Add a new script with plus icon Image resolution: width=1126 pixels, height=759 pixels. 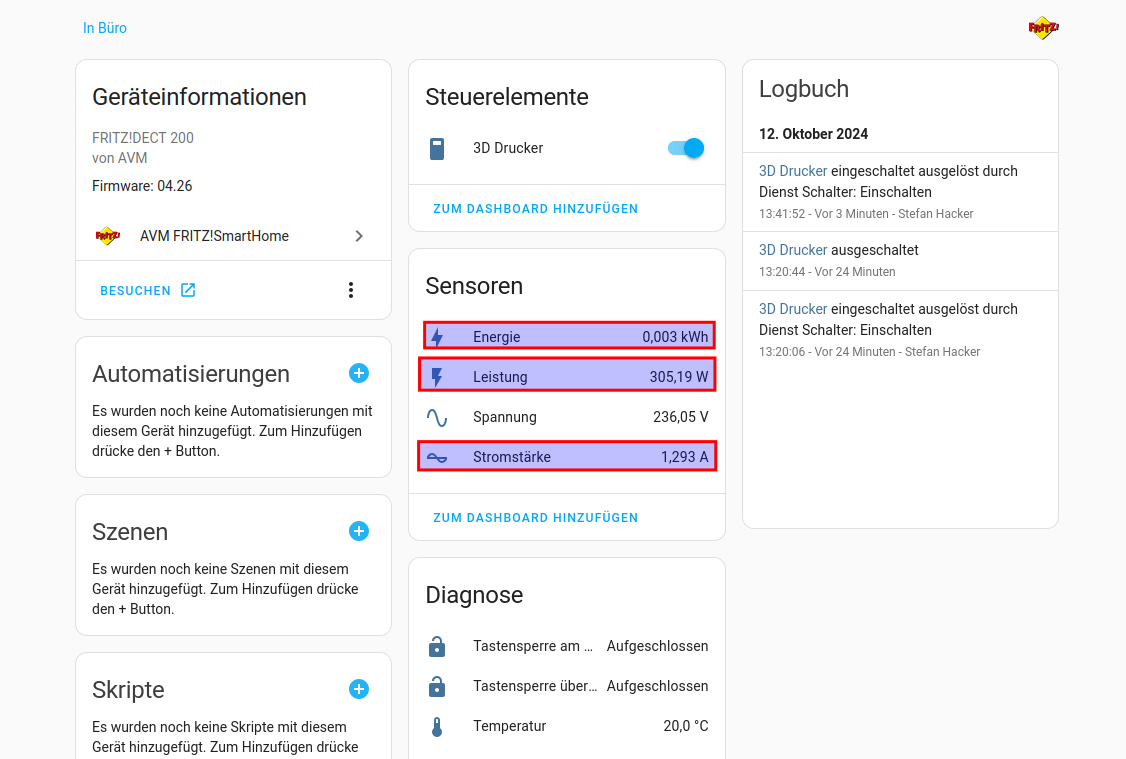click(359, 689)
